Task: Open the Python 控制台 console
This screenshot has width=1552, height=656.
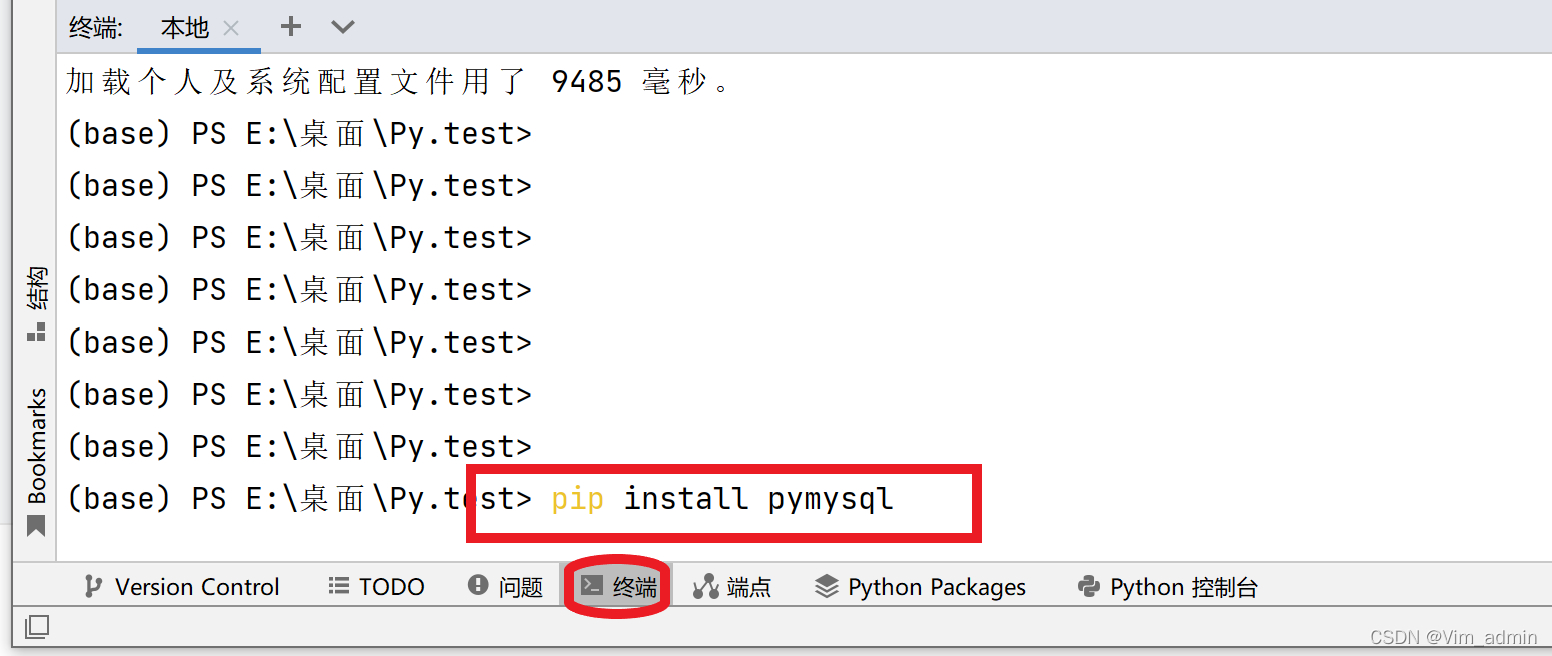Action: click(x=1167, y=587)
